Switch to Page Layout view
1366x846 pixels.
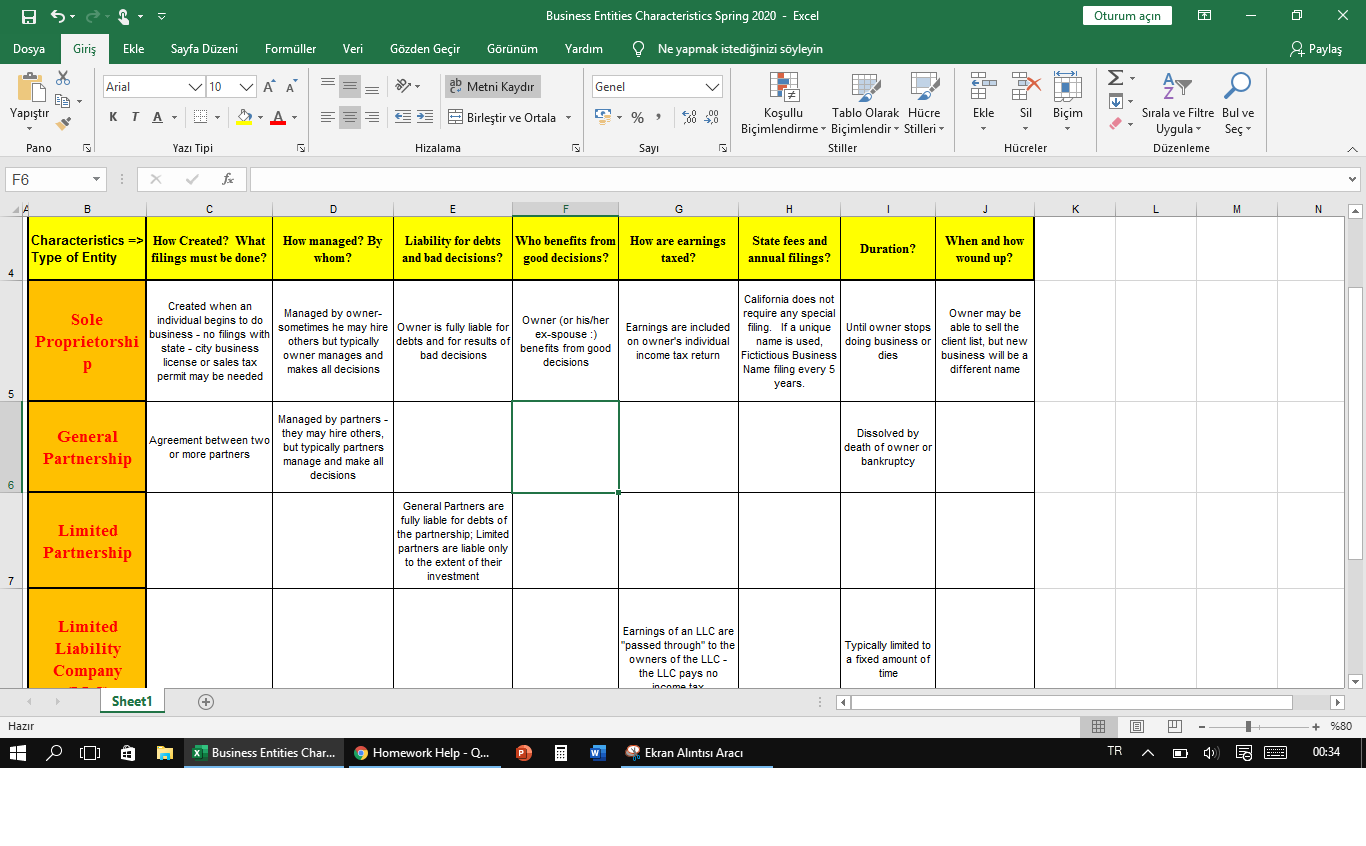click(1136, 727)
